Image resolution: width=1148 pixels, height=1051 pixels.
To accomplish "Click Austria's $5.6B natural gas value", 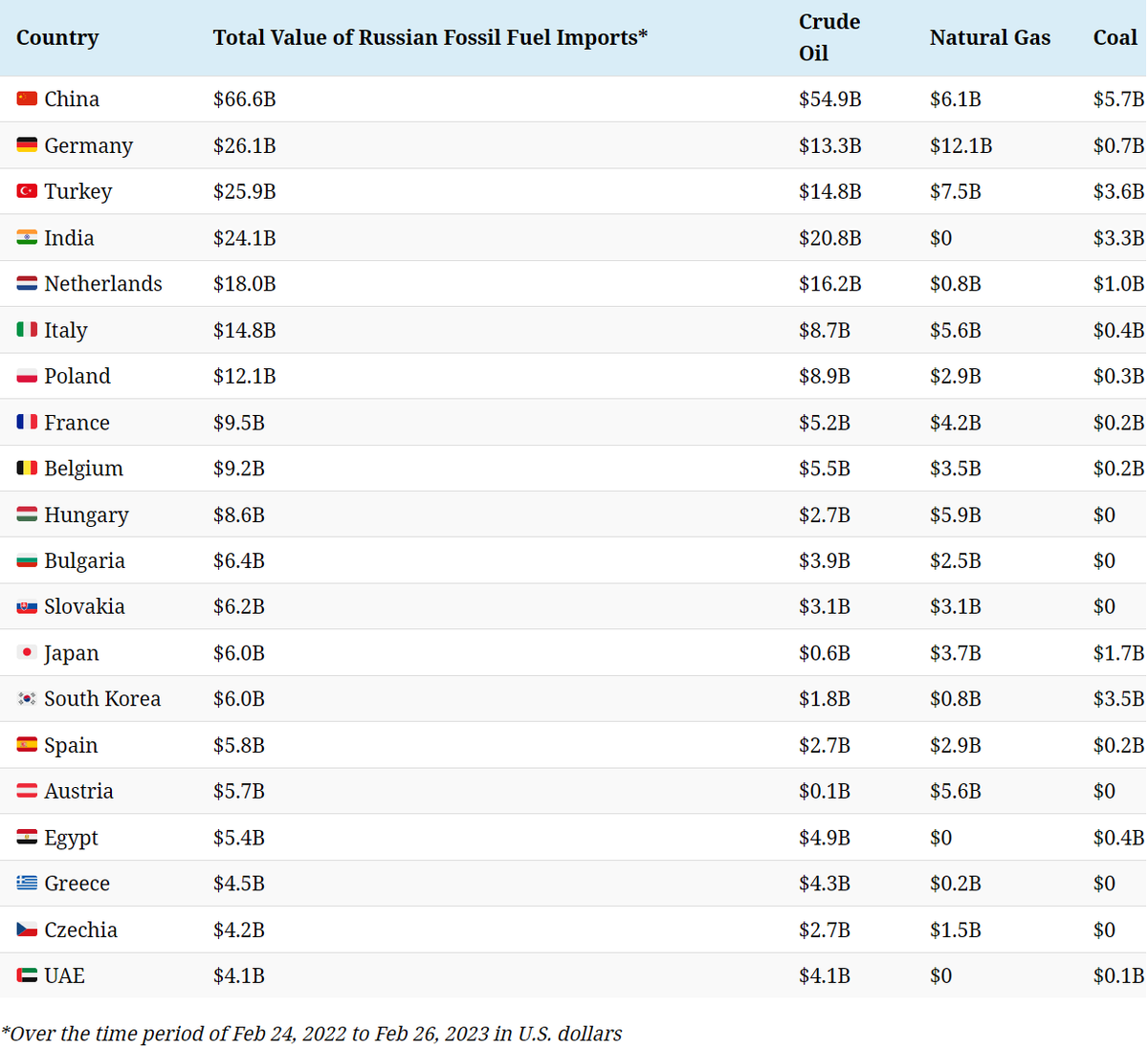I will 956,791.
